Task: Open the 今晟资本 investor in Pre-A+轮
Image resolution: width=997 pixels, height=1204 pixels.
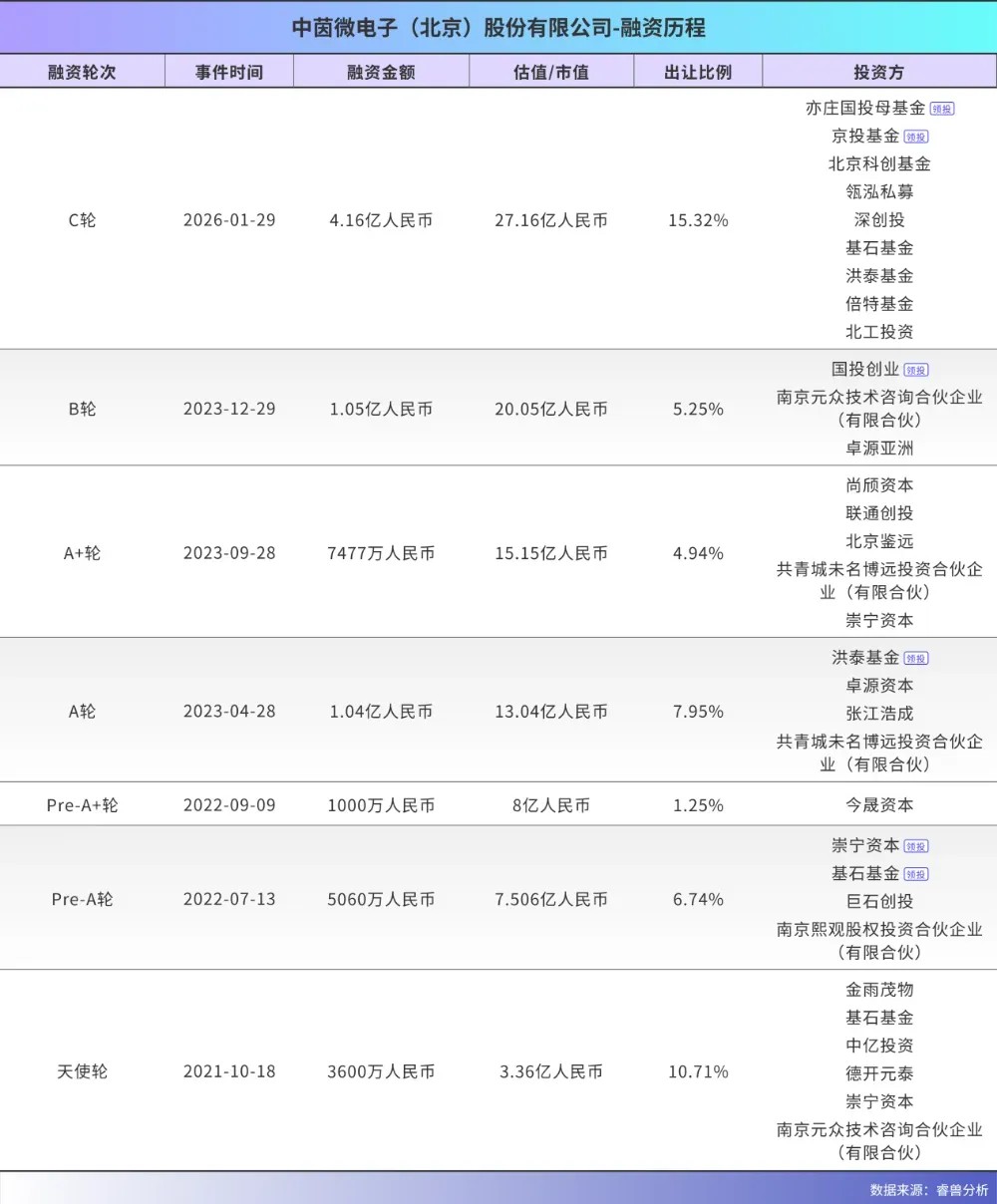Action: pos(879,804)
